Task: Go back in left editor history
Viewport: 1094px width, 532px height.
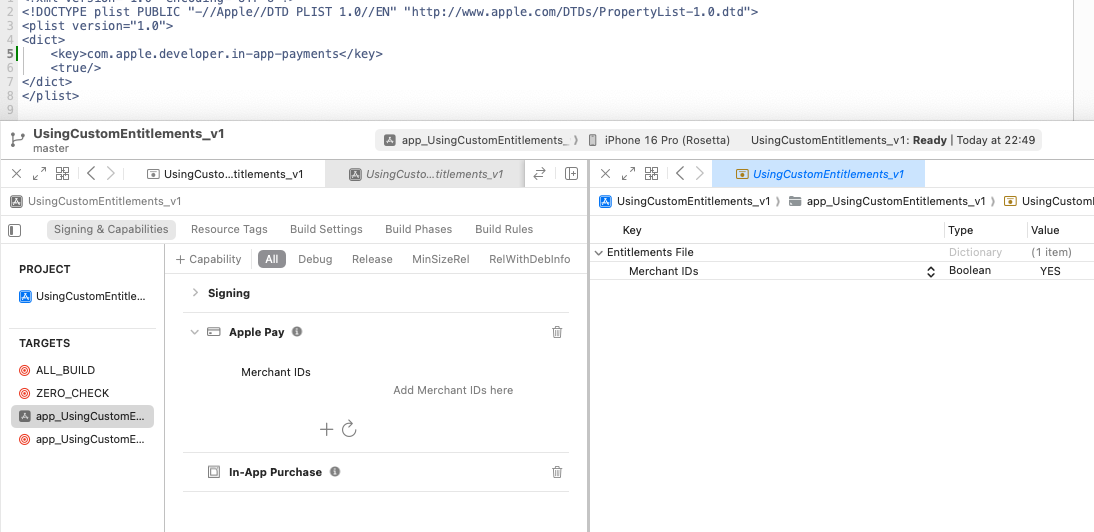Action: 91,174
